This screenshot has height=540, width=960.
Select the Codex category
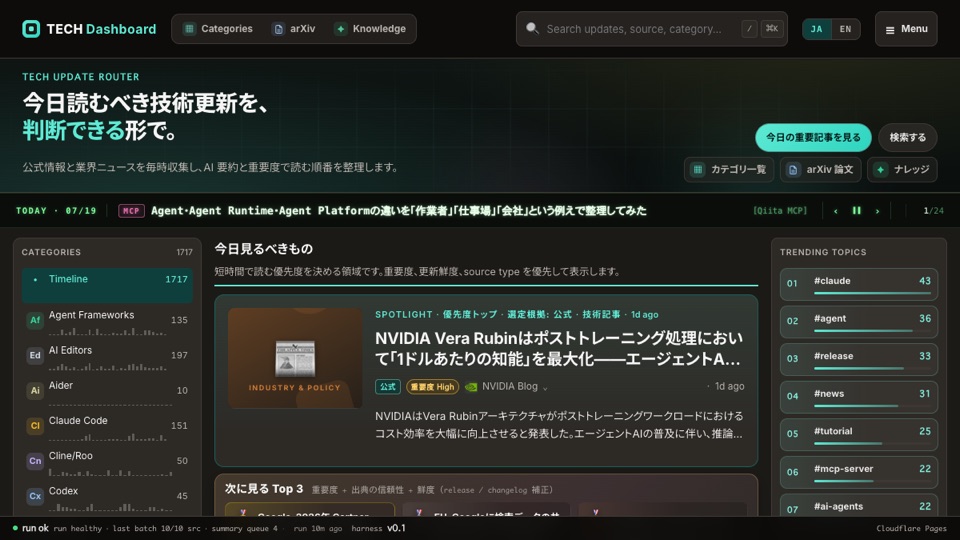[x=107, y=497]
